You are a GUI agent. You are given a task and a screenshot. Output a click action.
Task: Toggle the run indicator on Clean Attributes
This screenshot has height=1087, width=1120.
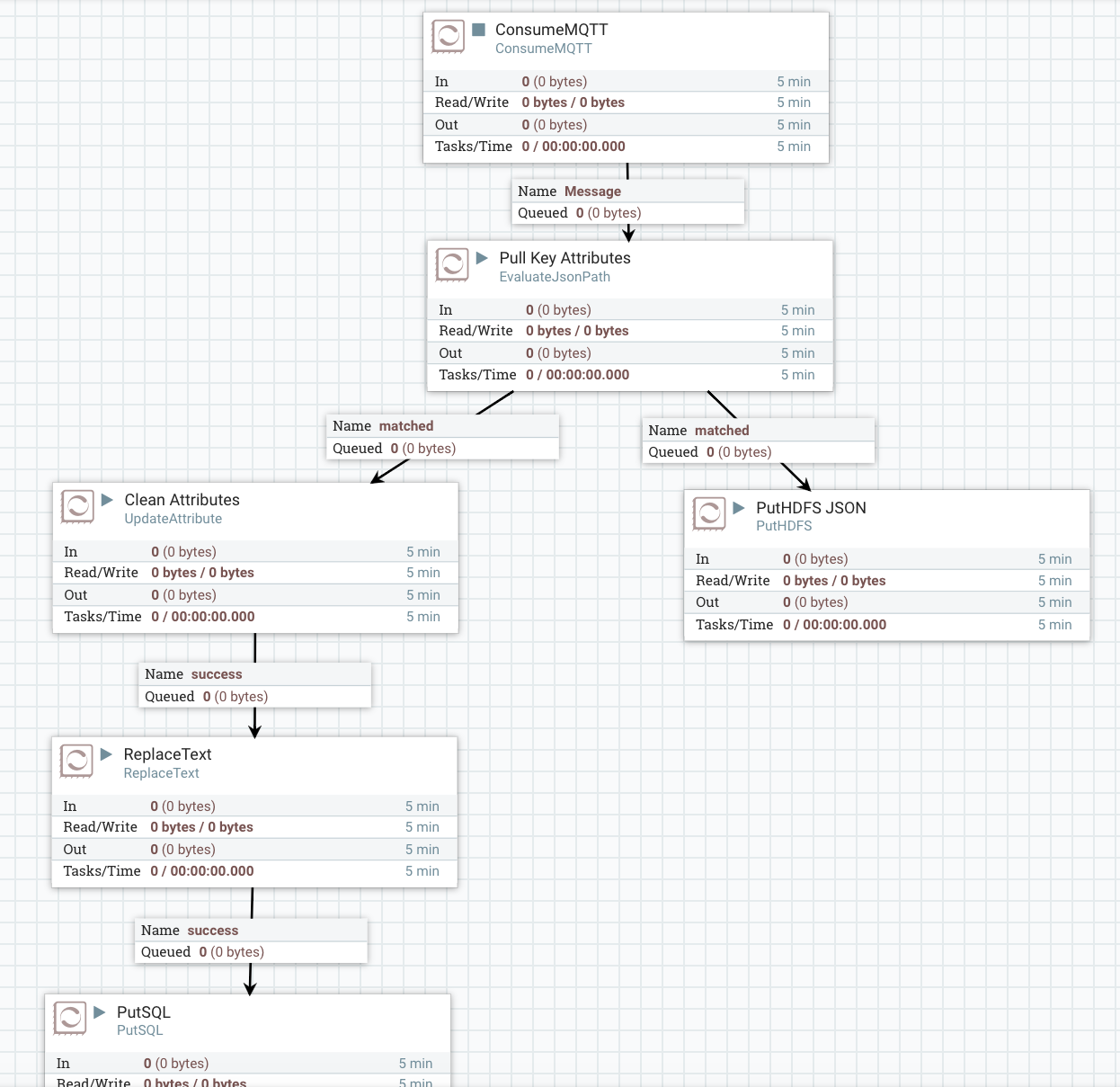tap(108, 500)
